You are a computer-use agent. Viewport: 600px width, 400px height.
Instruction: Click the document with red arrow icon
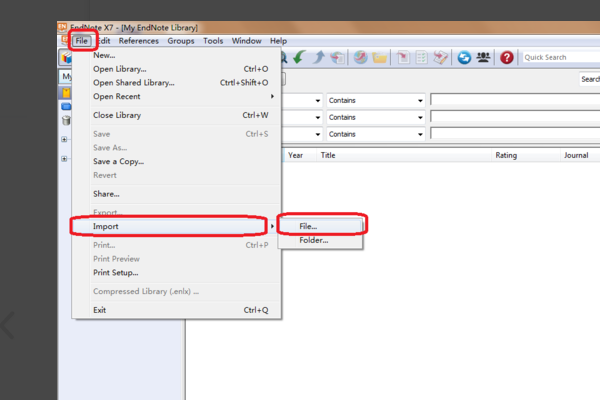[403, 57]
